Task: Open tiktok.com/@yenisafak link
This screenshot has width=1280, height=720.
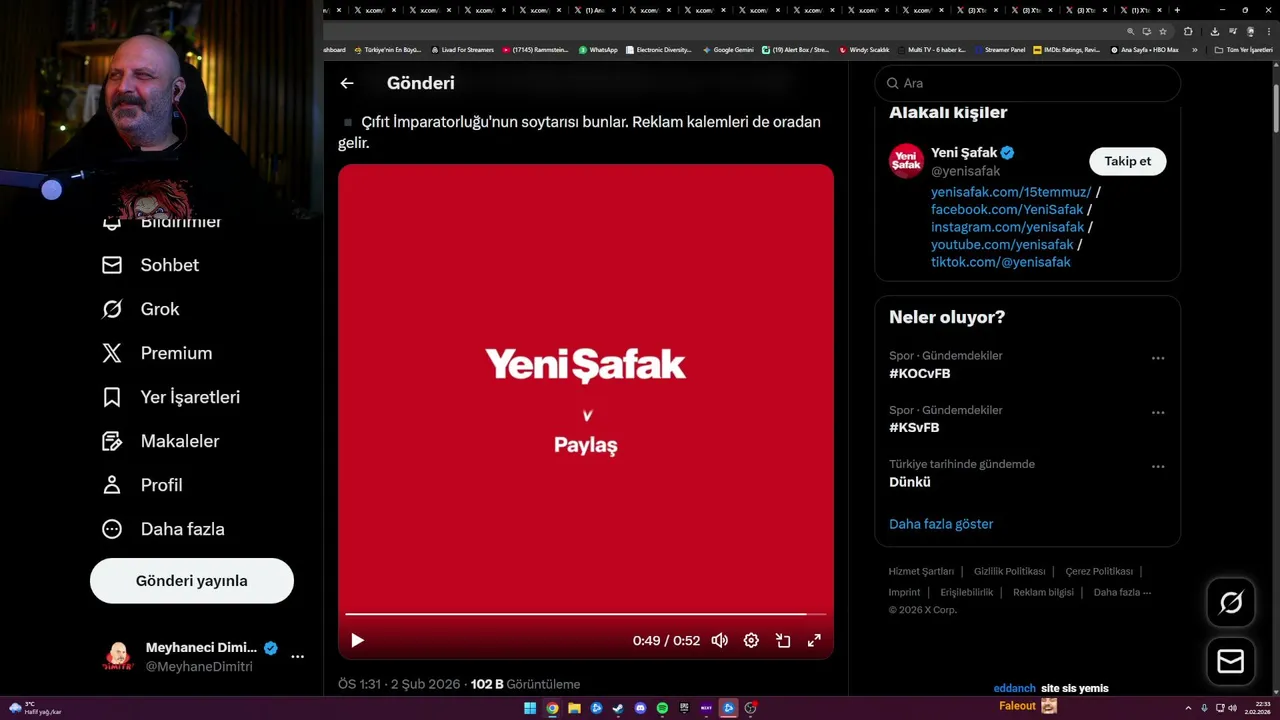Action: tap(1000, 262)
